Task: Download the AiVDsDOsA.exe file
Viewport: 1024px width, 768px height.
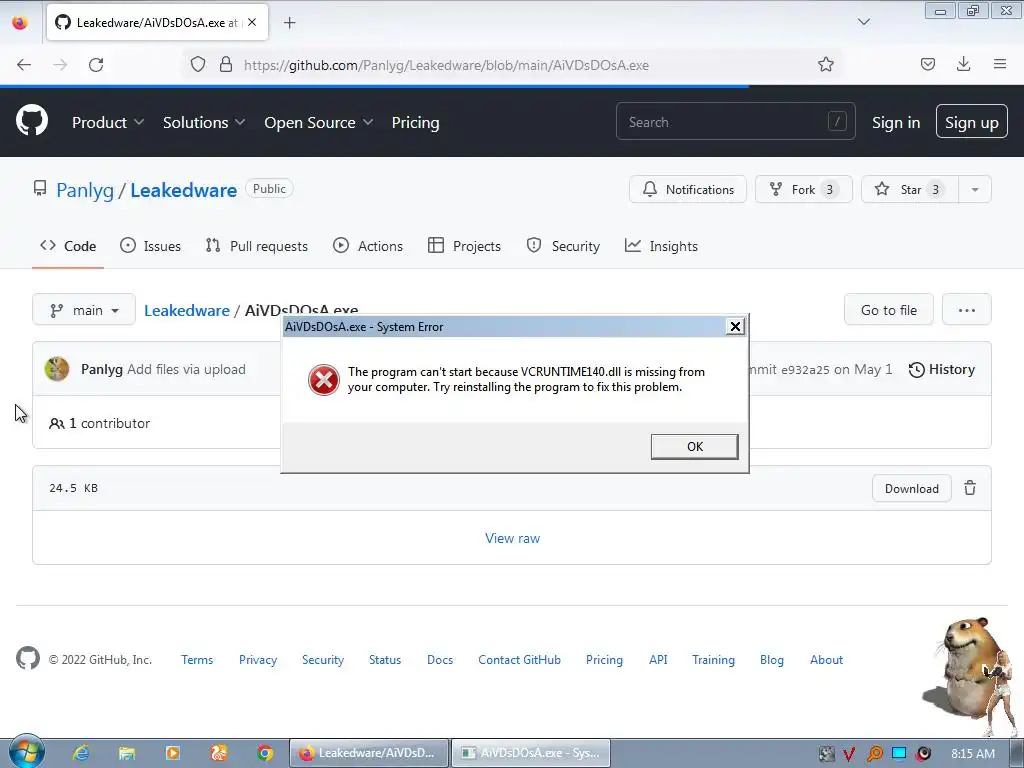Action: [x=911, y=488]
